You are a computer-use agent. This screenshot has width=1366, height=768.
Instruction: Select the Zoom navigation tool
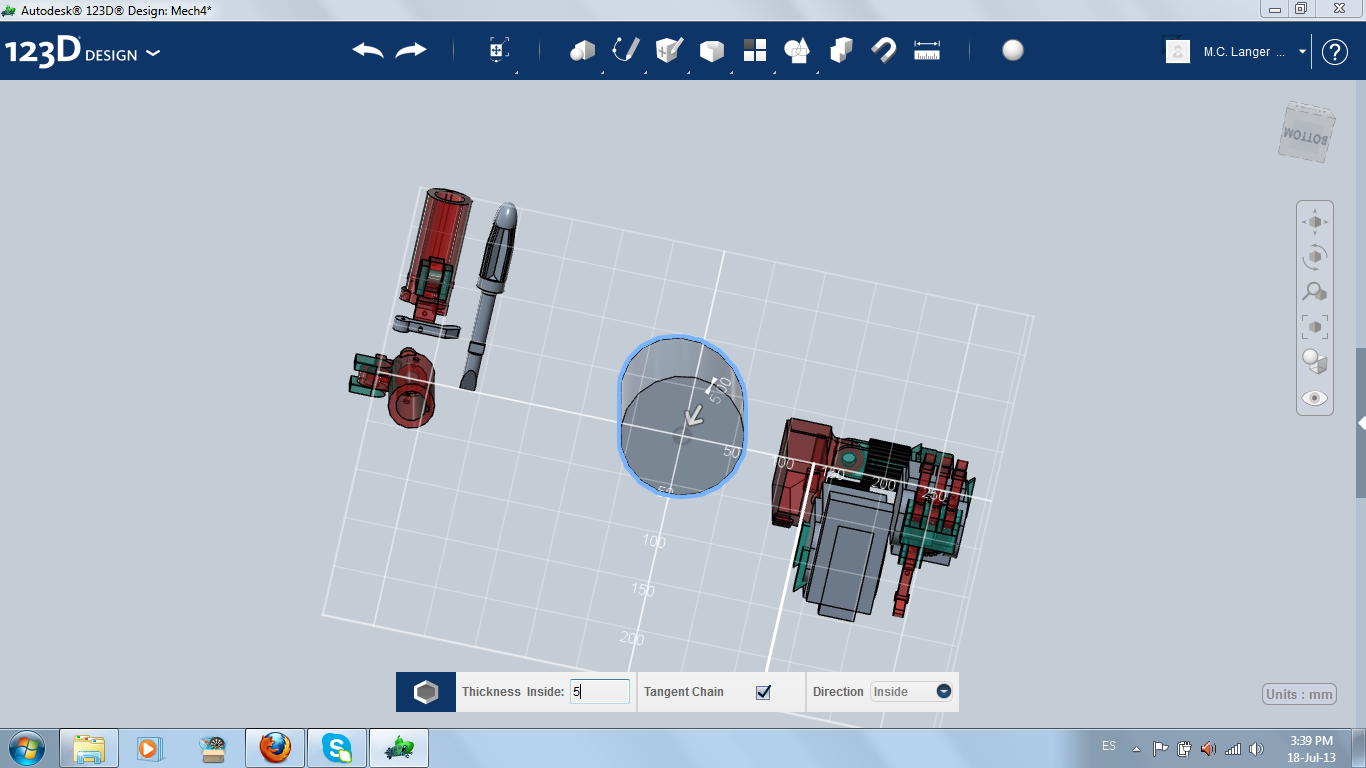(1315, 292)
